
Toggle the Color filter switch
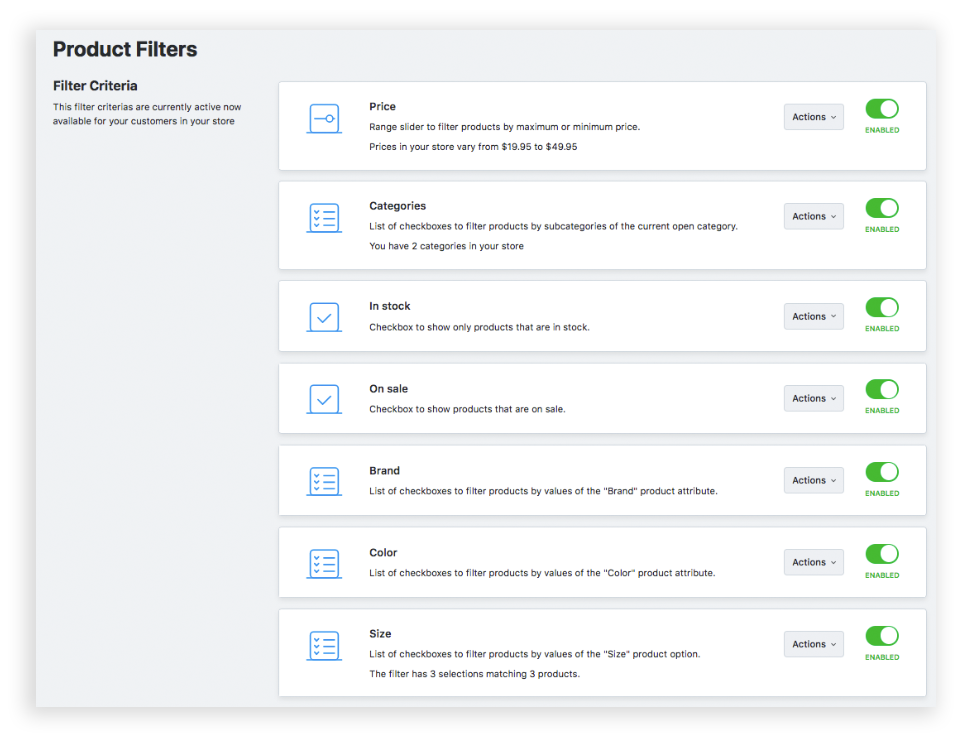[x=882, y=554]
